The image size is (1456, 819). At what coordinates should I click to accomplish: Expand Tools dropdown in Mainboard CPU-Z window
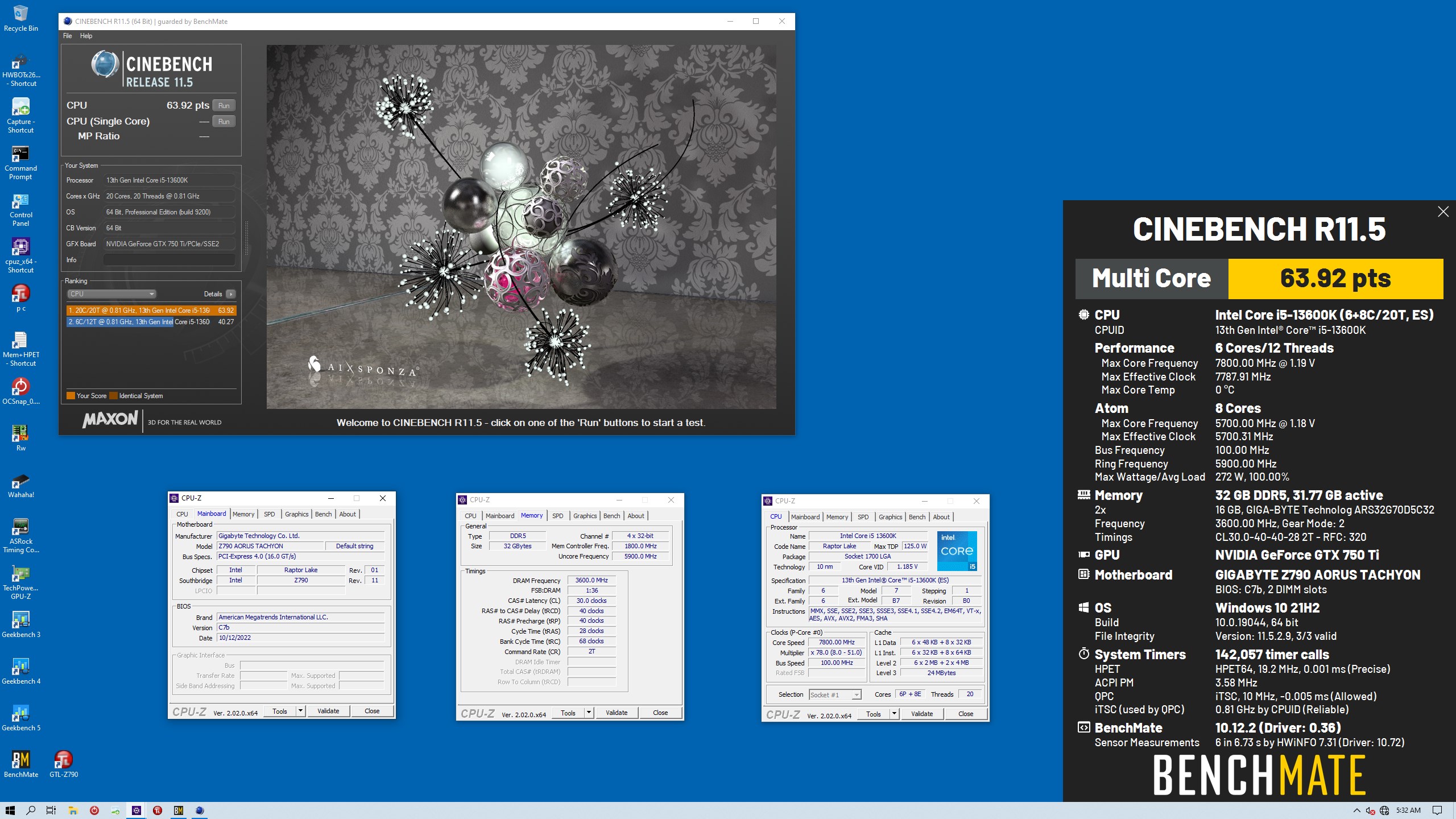(x=300, y=711)
